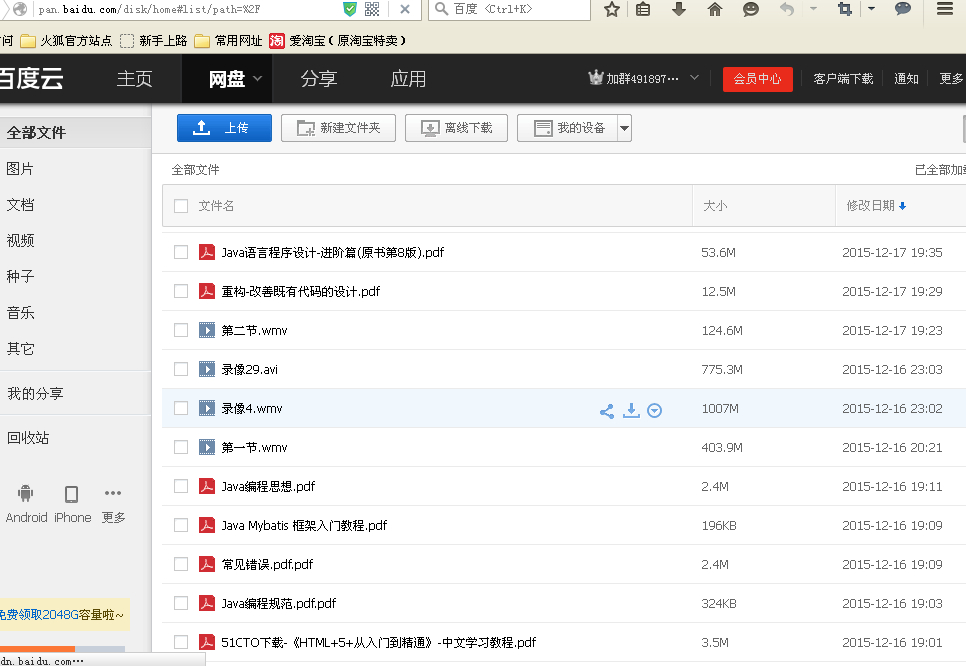The height and width of the screenshot is (666, 966).
Task: Check the box for Java Mybatis 框架入门教程.pdf
Action: [x=181, y=525]
